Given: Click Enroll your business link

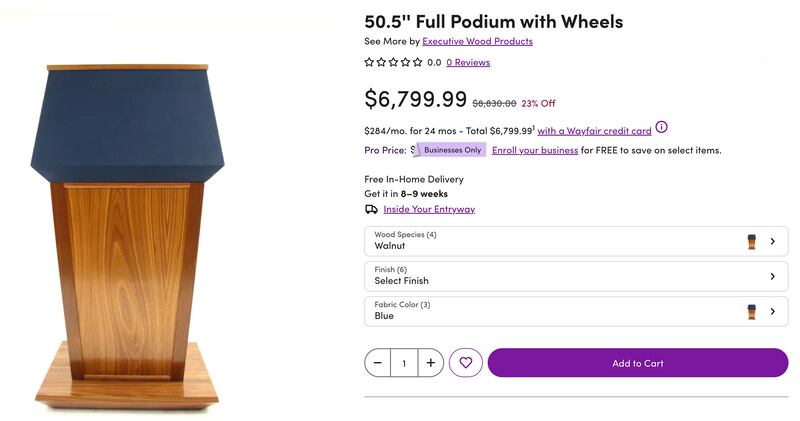Looking at the screenshot, I should pos(535,150).
